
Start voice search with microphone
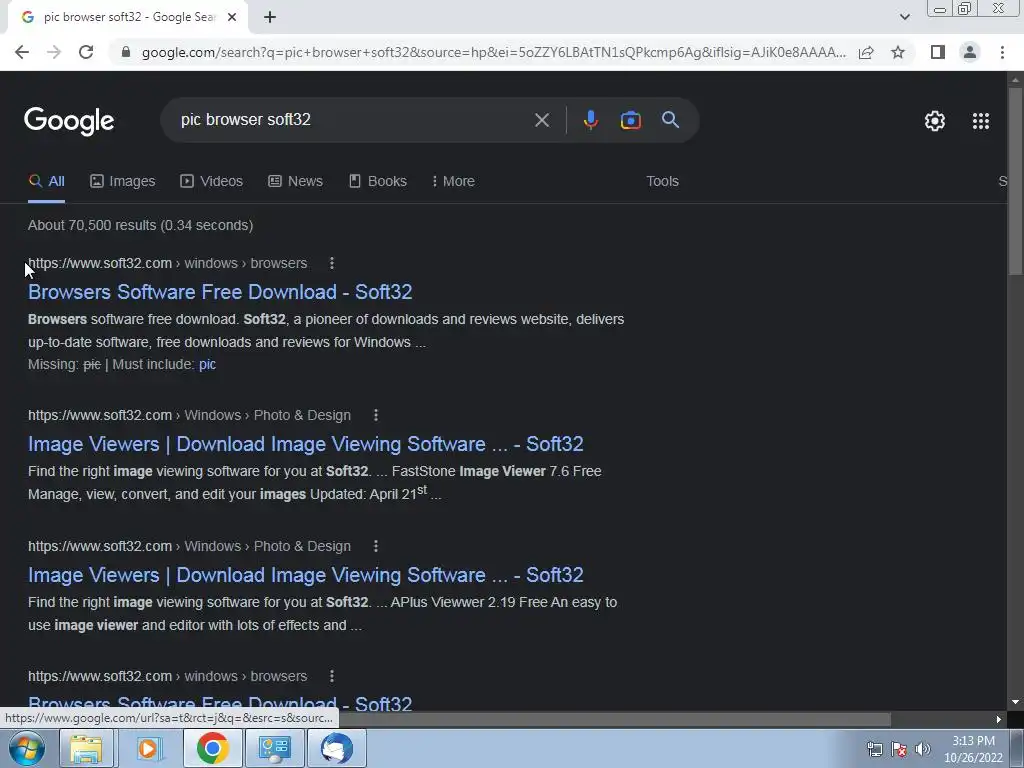coord(590,120)
